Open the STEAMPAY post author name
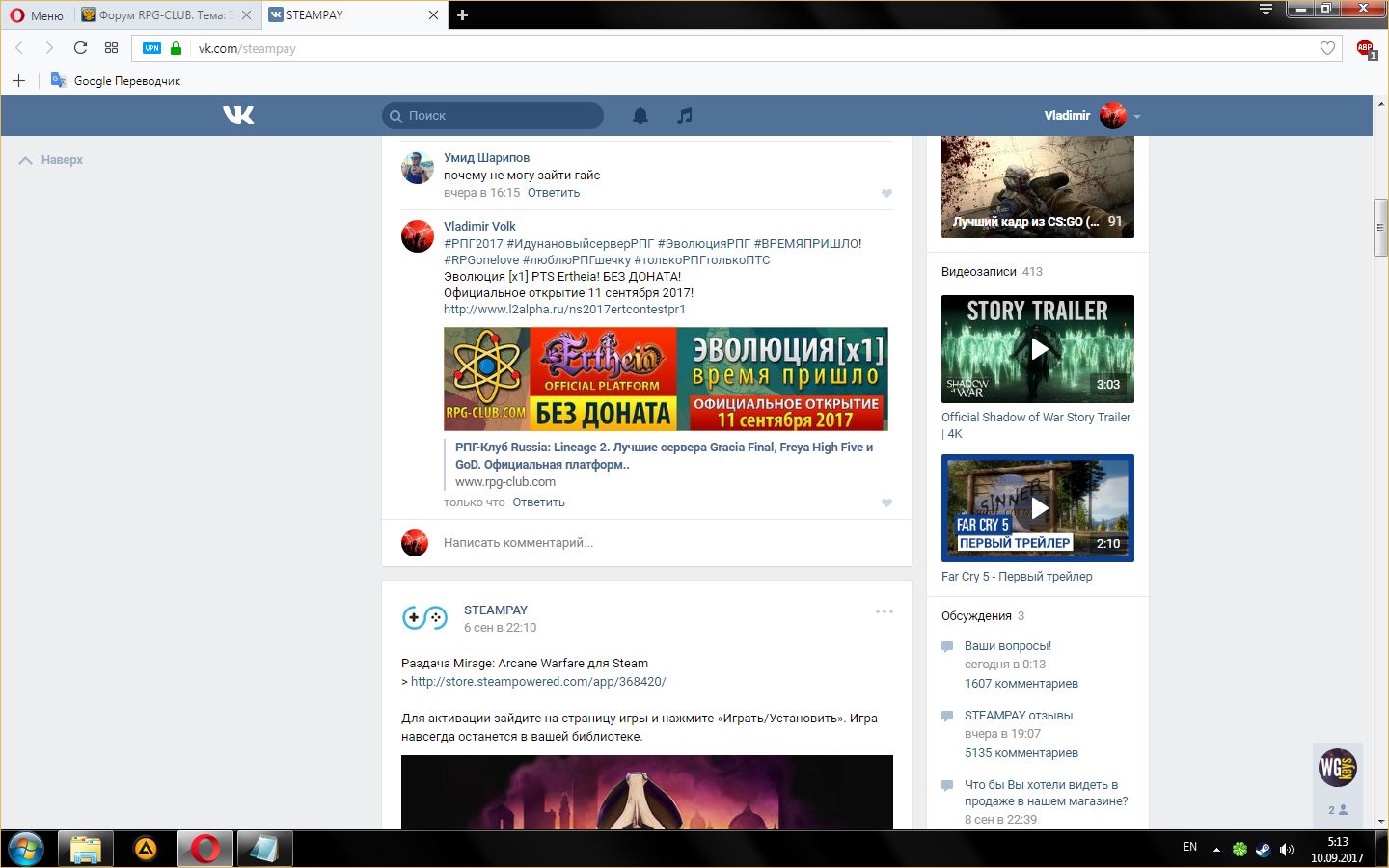Viewport: 1389px width, 868px height. pos(496,610)
